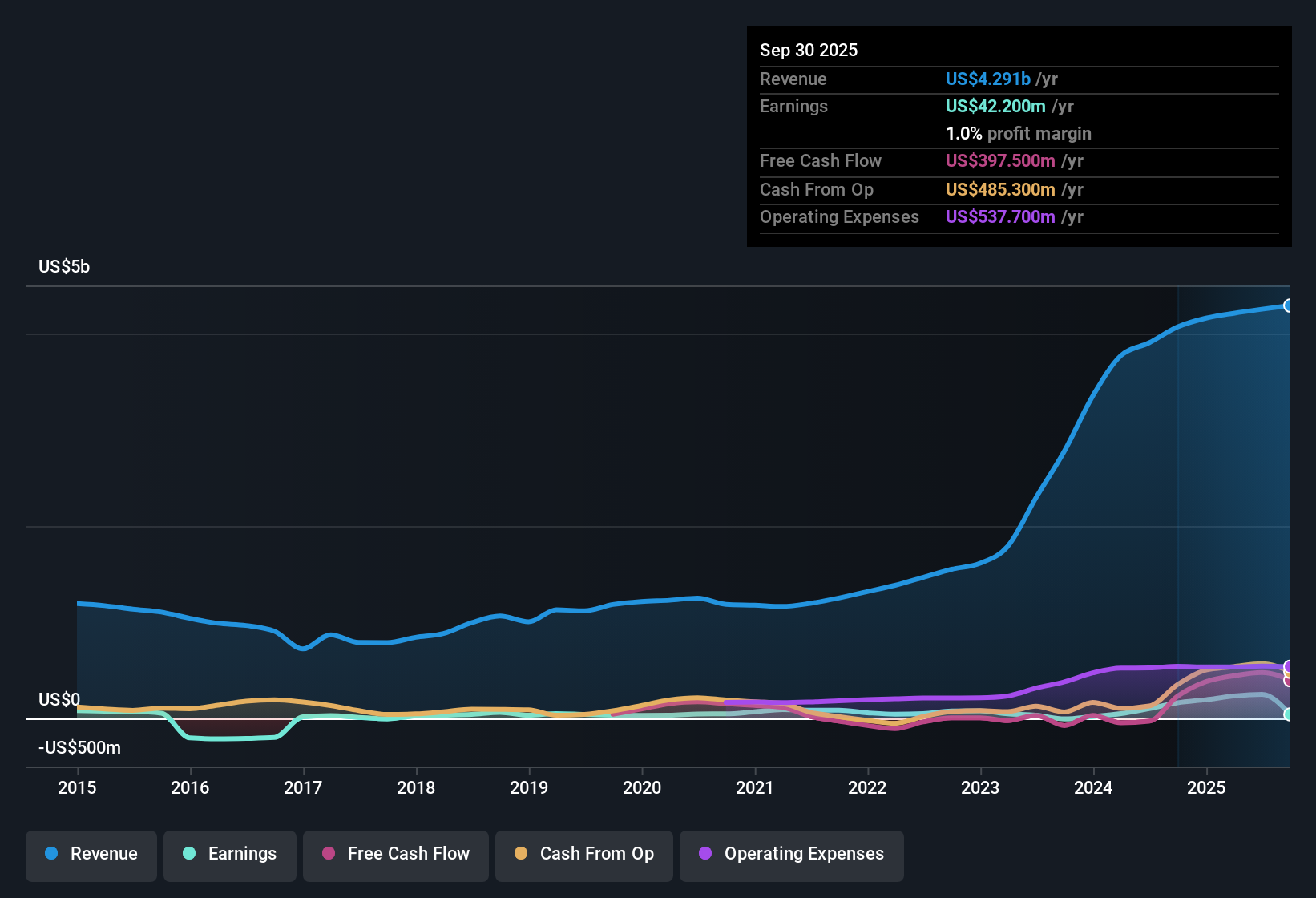Click the orange Cash From Op dot icon
This screenshot has width=1316, height=898.
point(521,854)
